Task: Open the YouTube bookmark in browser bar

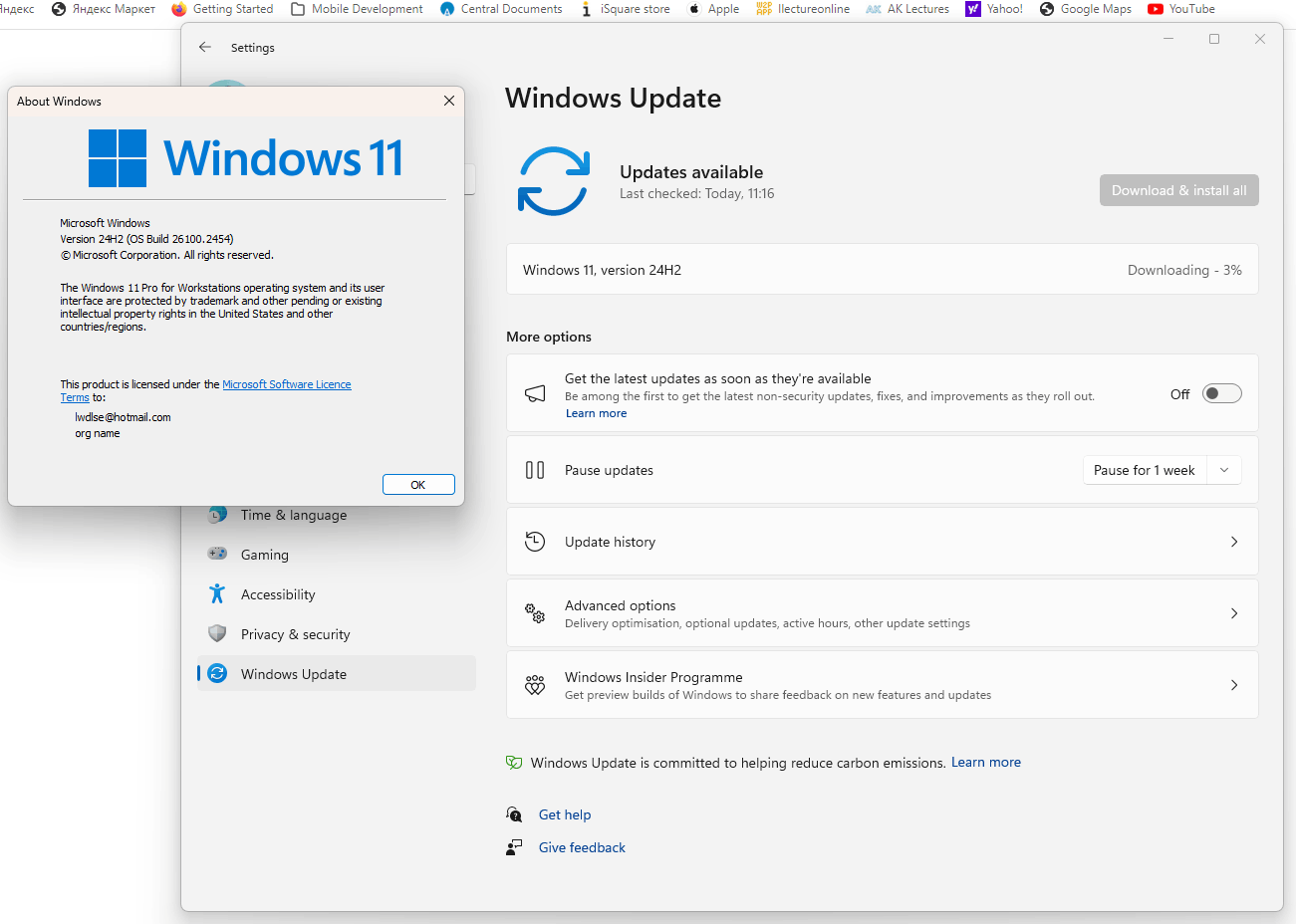Action: pyautogui.click(x=1181, y=9)
